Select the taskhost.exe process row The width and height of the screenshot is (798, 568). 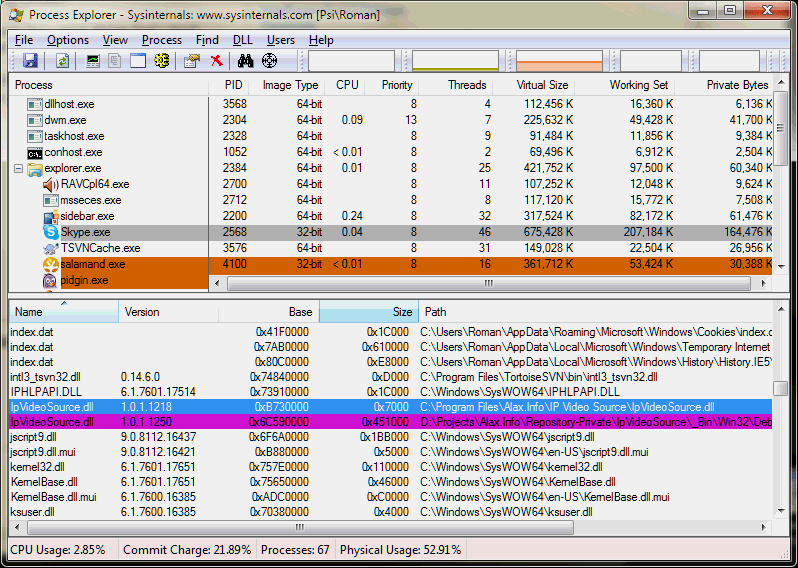coord(390,136)
